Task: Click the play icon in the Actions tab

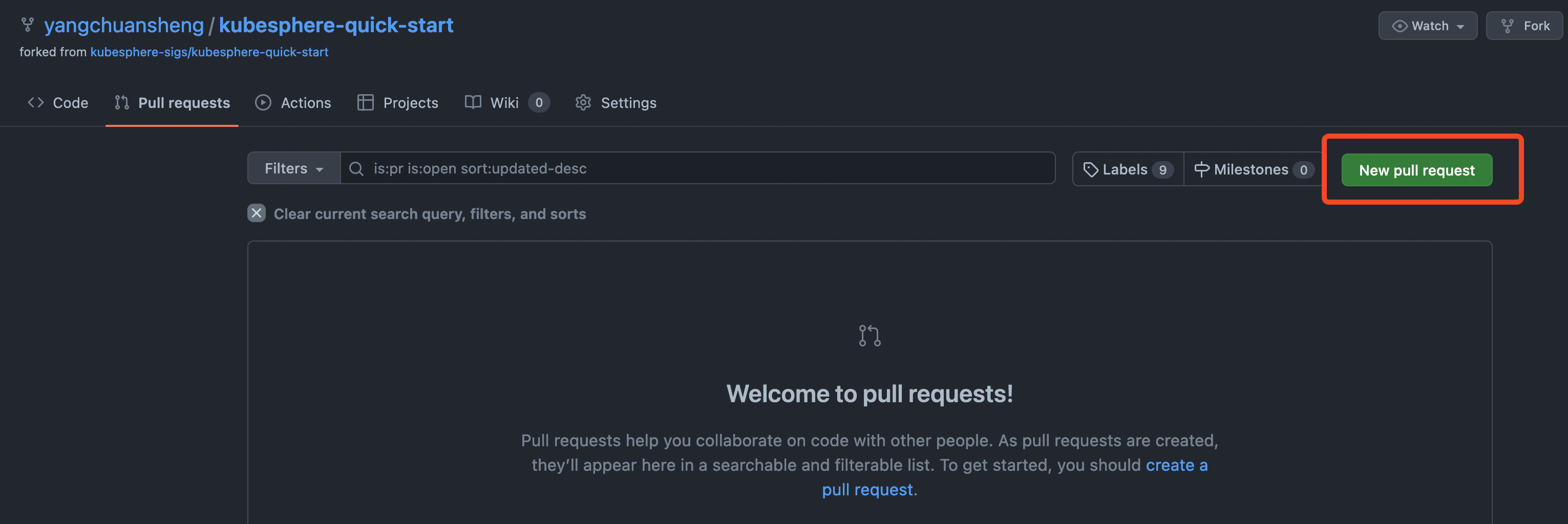Action: (263, 102)
